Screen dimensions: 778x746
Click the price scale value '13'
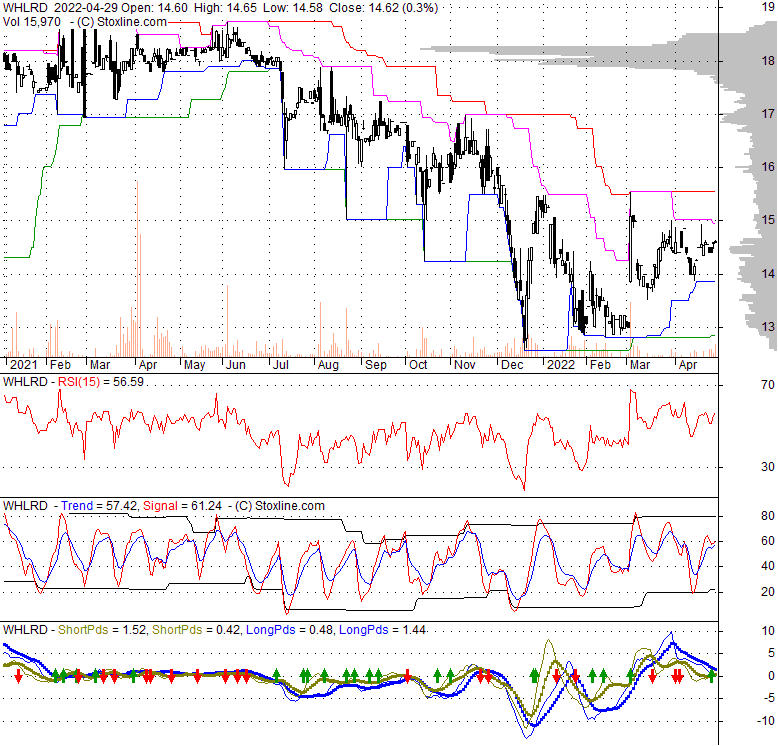coord(768,327)
